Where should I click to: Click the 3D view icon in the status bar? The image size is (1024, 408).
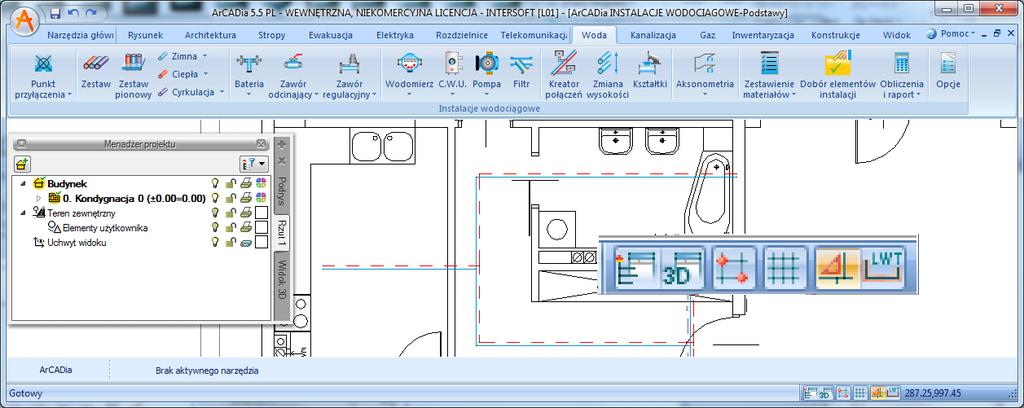tap(824, 394)
